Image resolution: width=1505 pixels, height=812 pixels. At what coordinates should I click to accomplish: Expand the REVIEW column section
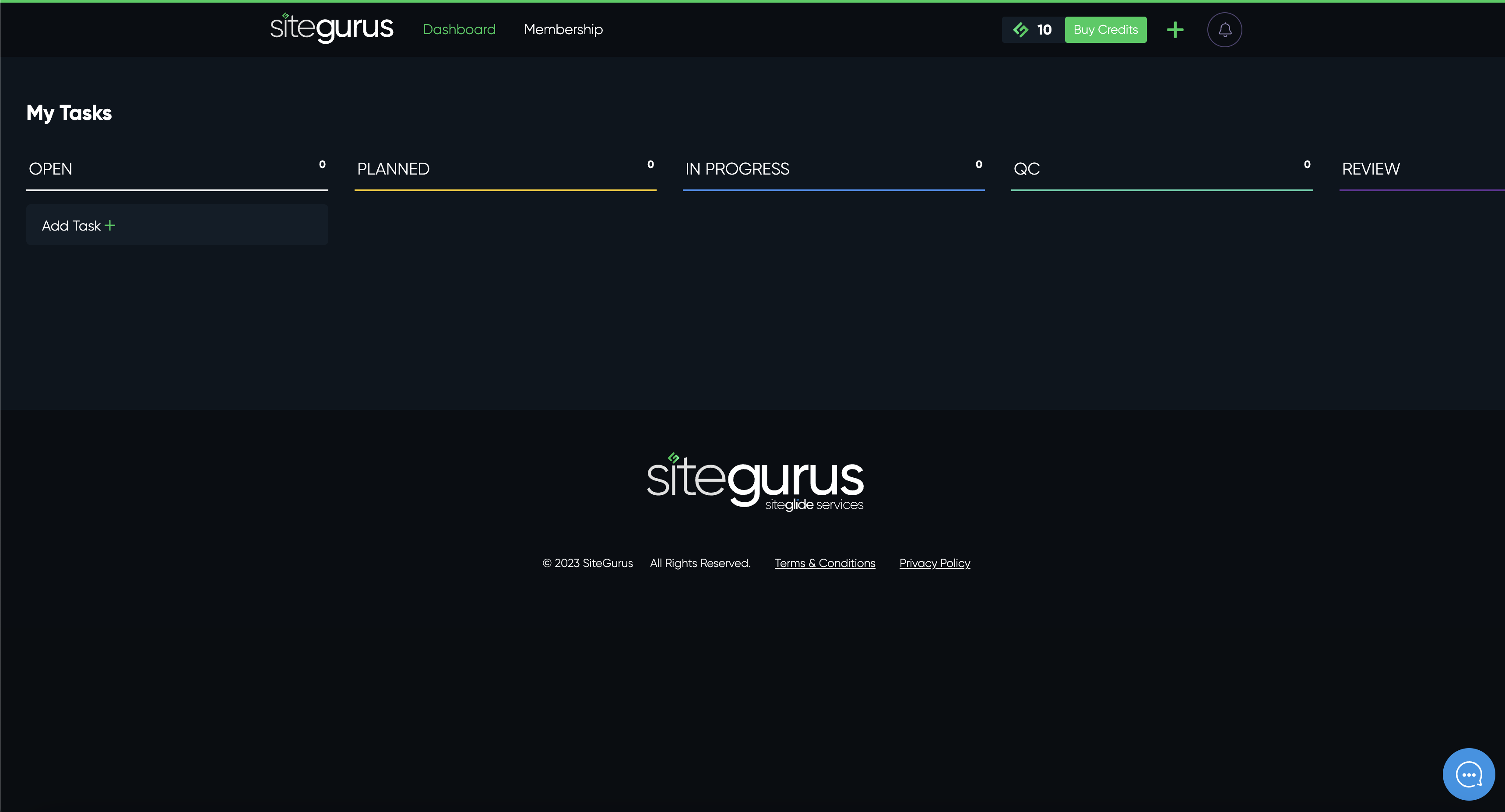pos(1371,168)
